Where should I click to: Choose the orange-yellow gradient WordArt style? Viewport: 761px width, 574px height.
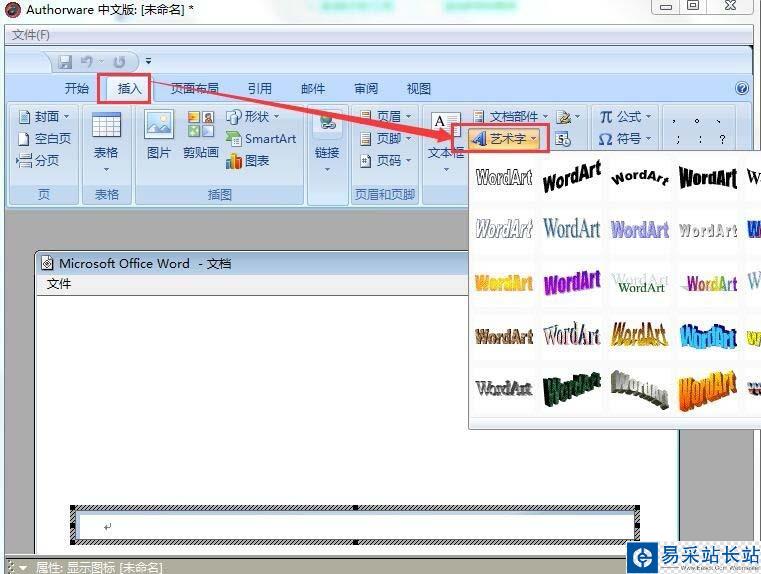504,282
